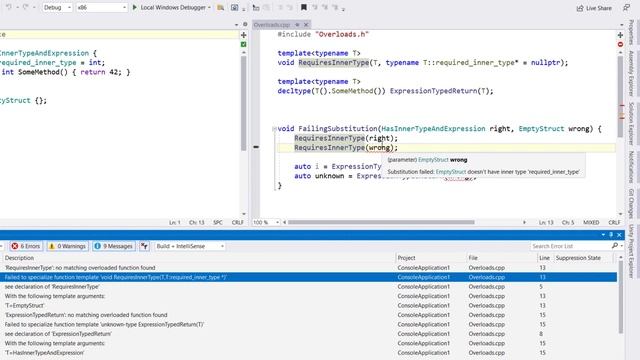The image size is (640, 360).
Task: Collapse the FailingSubstitution function outline
Action: tap(274, 129)
